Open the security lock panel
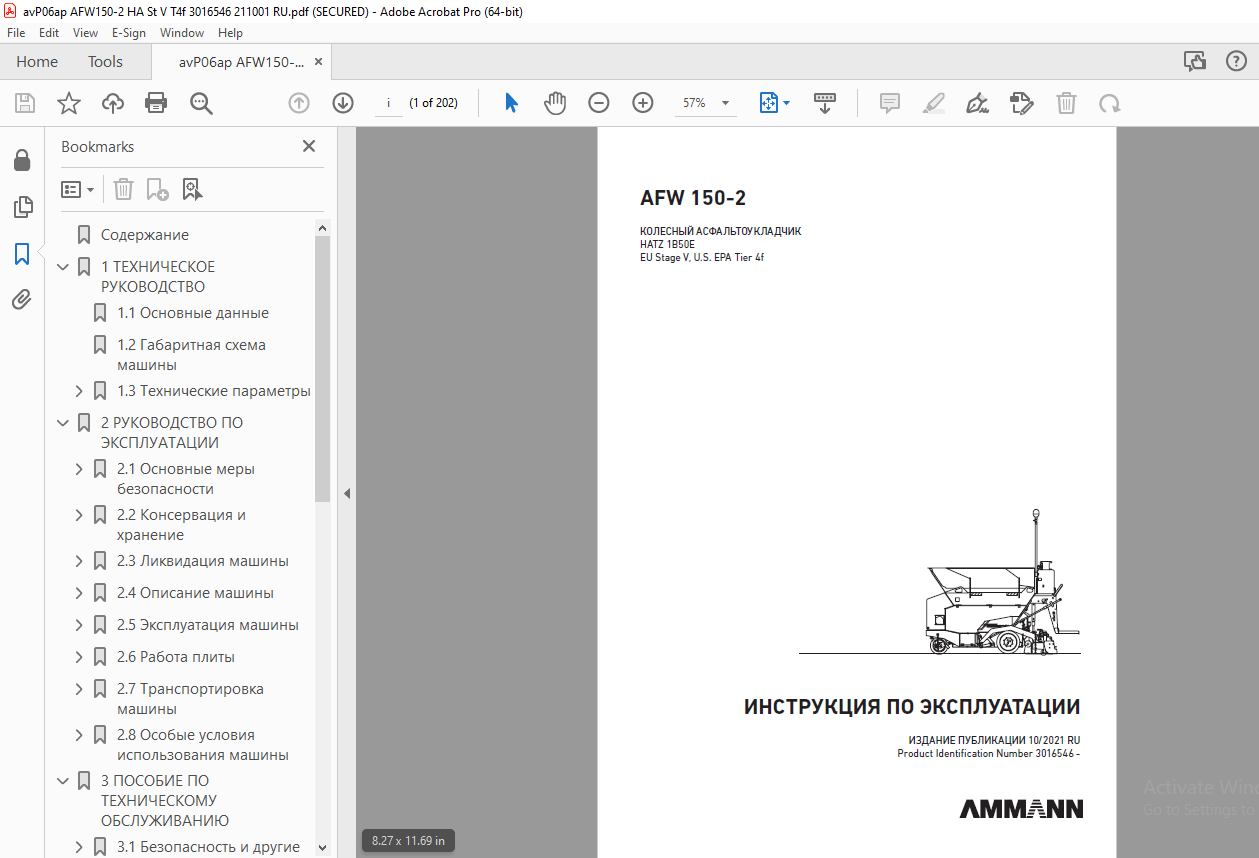 22,161
